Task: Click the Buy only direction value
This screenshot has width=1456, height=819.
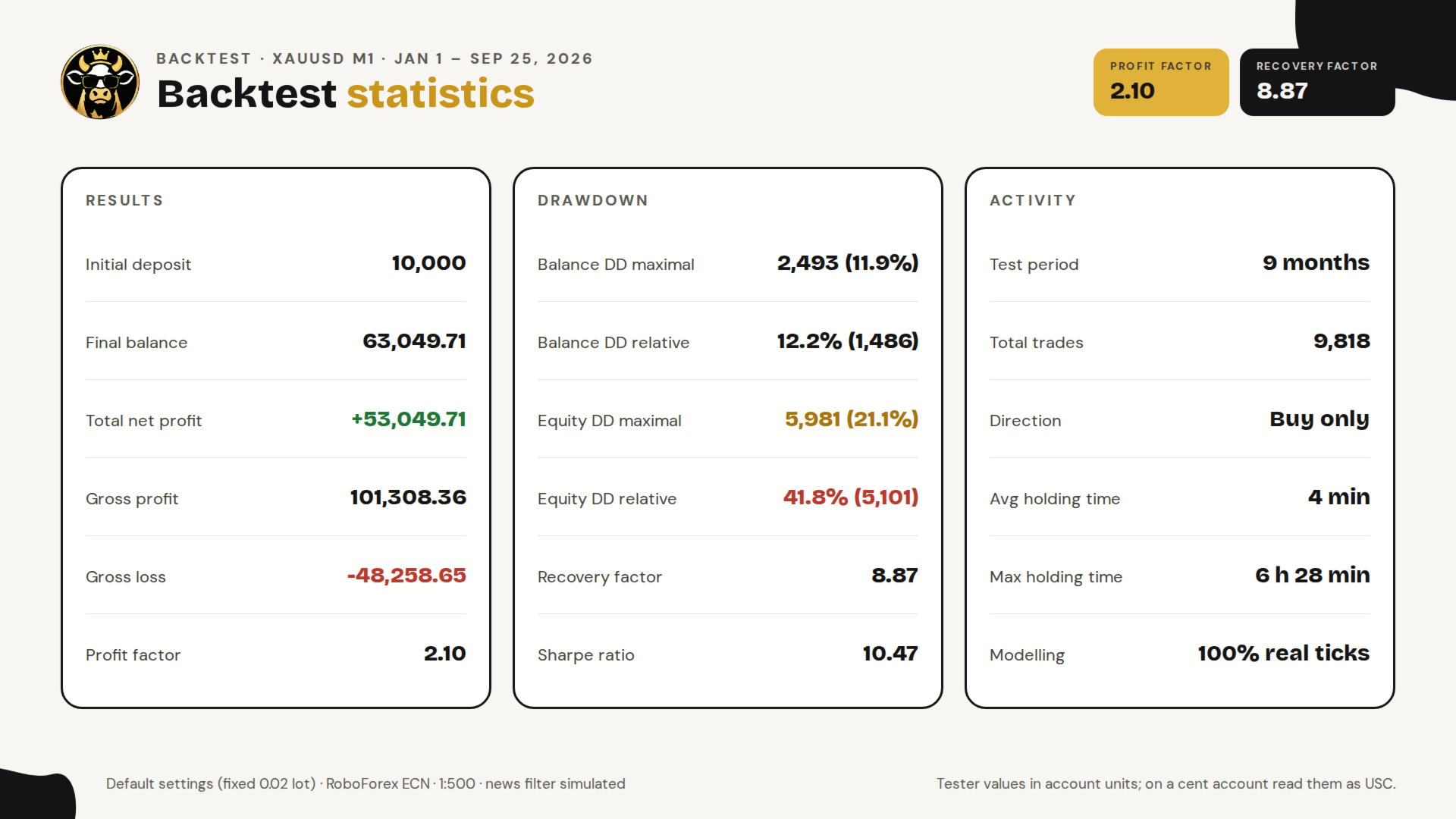Action: [1319, 419]
